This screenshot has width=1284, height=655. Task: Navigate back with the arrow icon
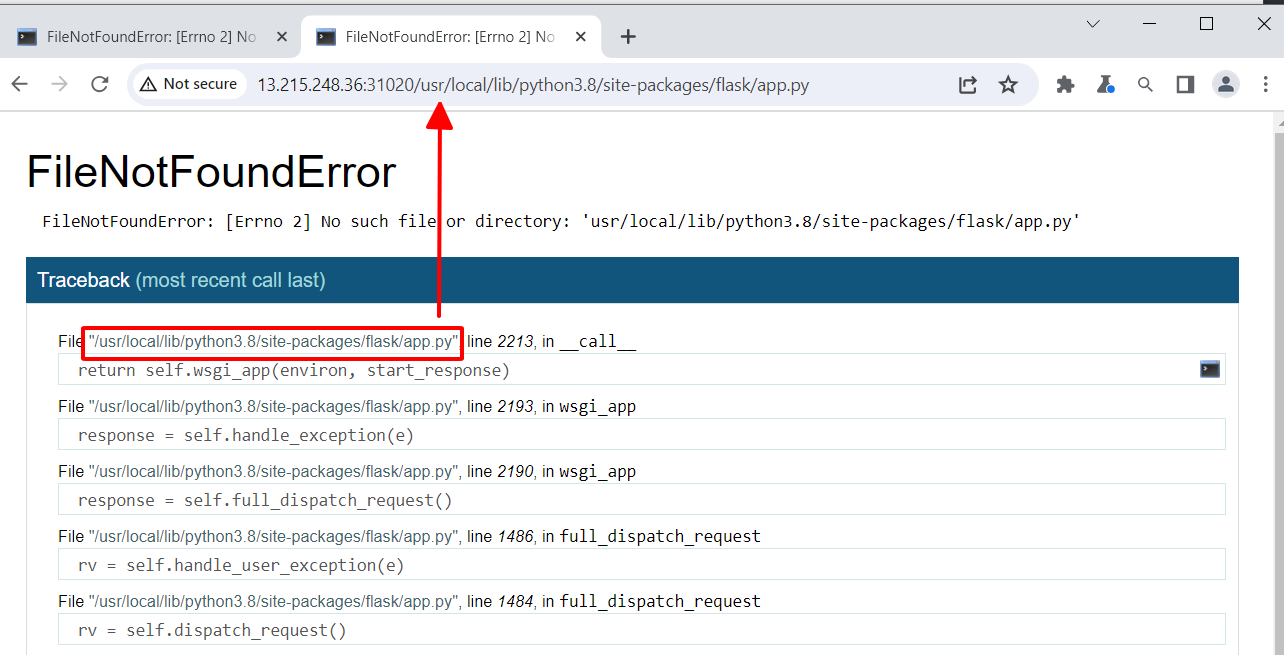pos(19,84)
